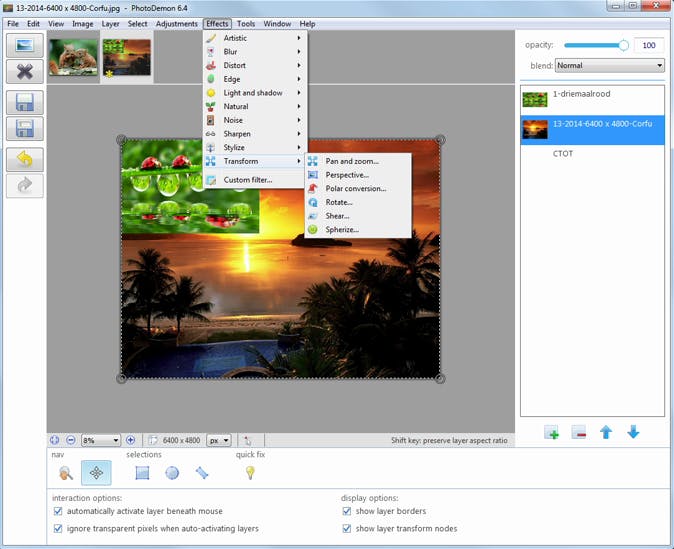Screen dimensions: 674x549
Task: Open the blend mode Normal dropdown
Action: [610, 66]
